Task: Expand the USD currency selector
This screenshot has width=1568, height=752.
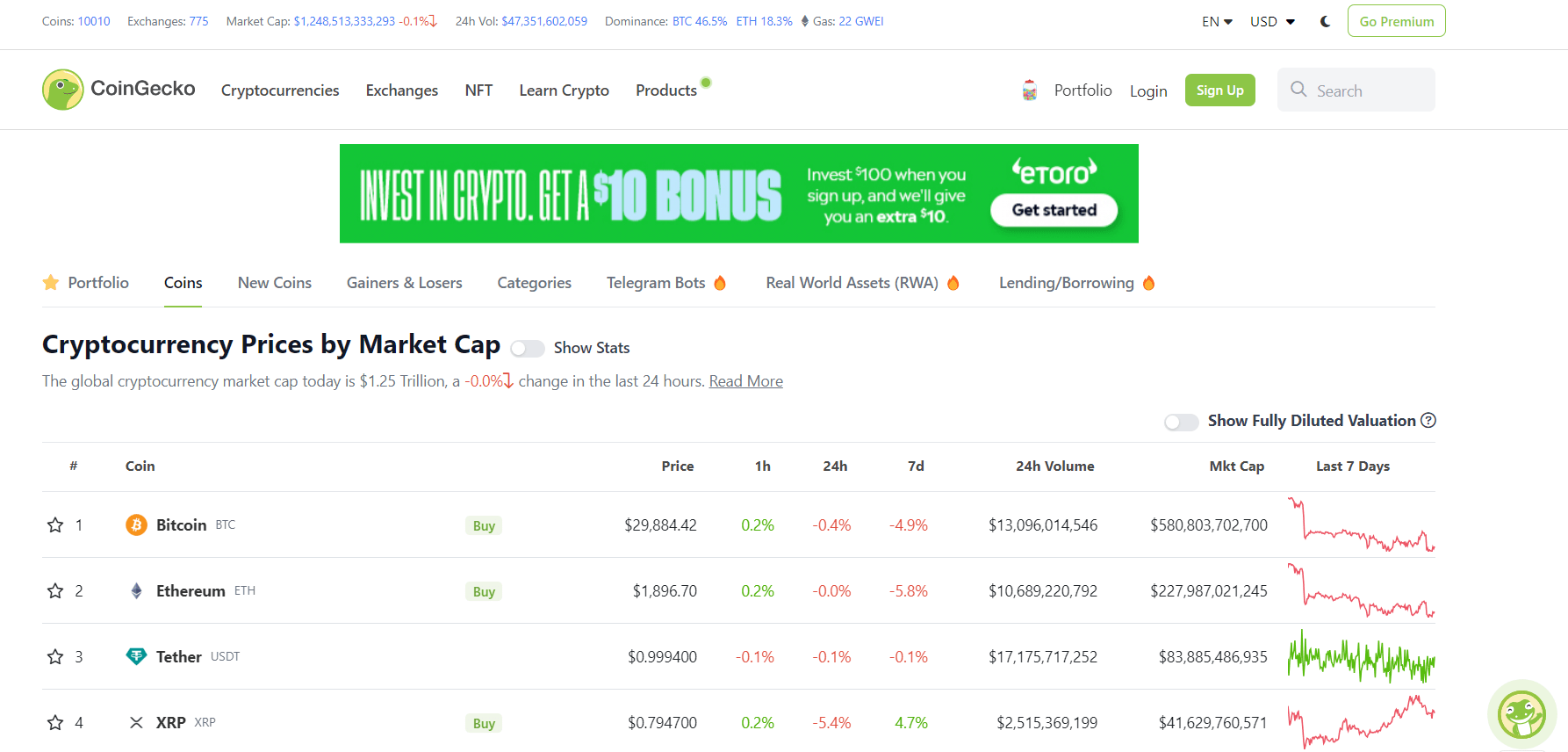Action: click(x=1272, y=21)
